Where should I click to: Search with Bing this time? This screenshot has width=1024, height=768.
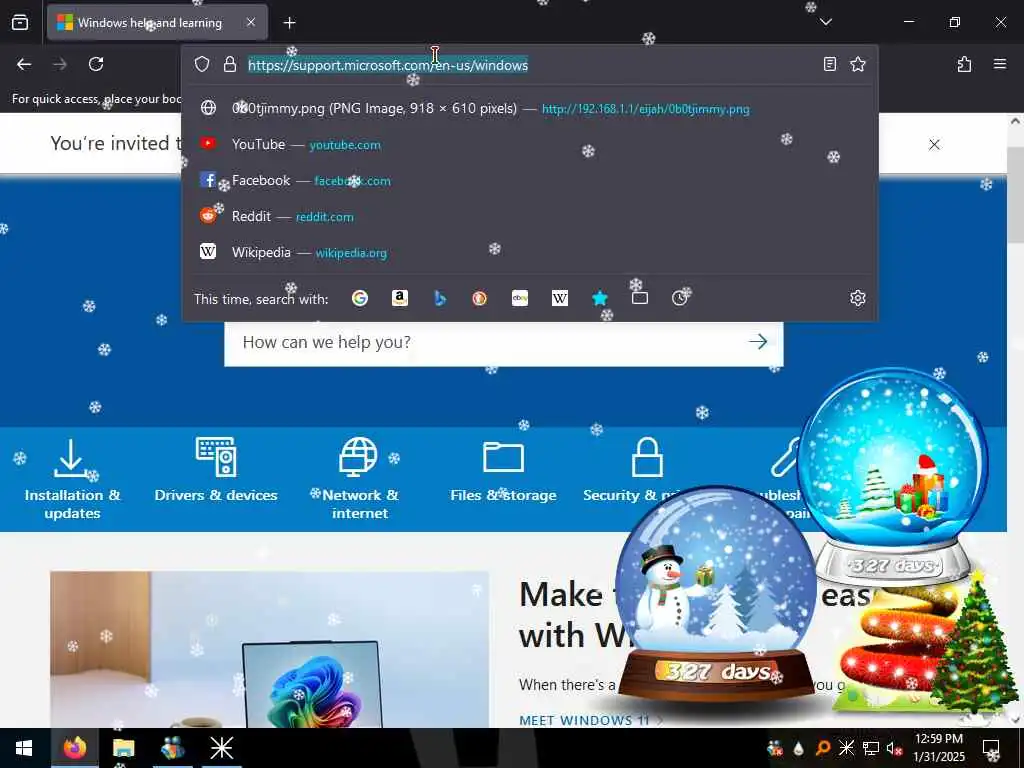click(440, 298)
